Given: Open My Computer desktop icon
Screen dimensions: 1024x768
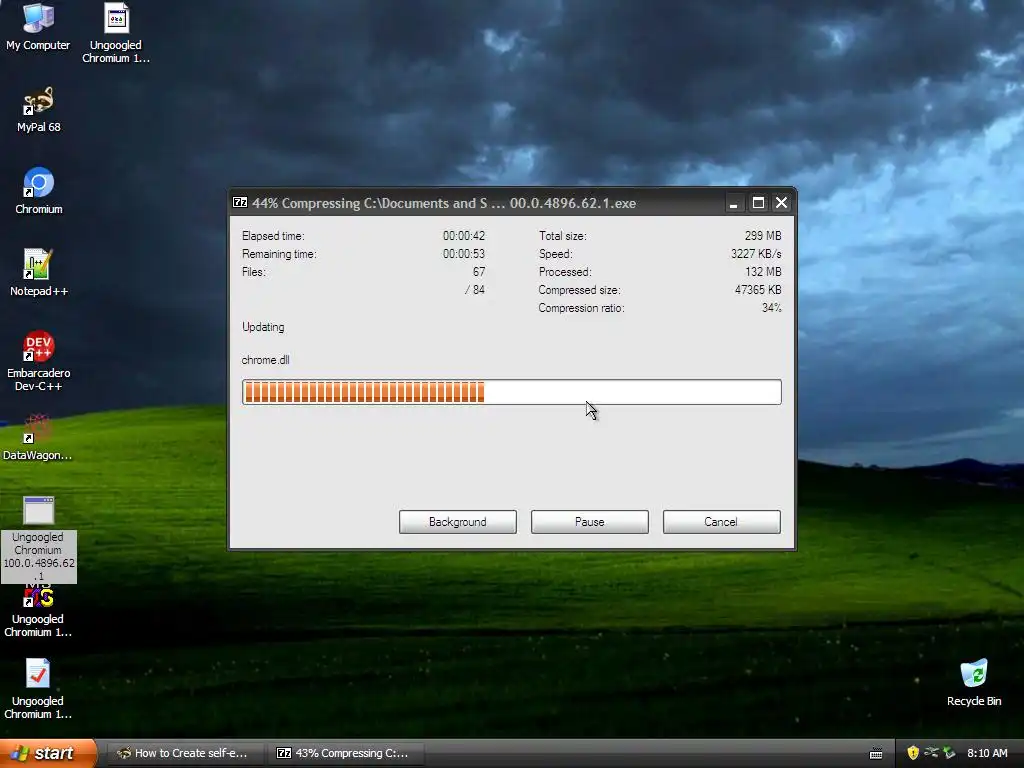Looking at the screenshot, I should click(38, 27).
